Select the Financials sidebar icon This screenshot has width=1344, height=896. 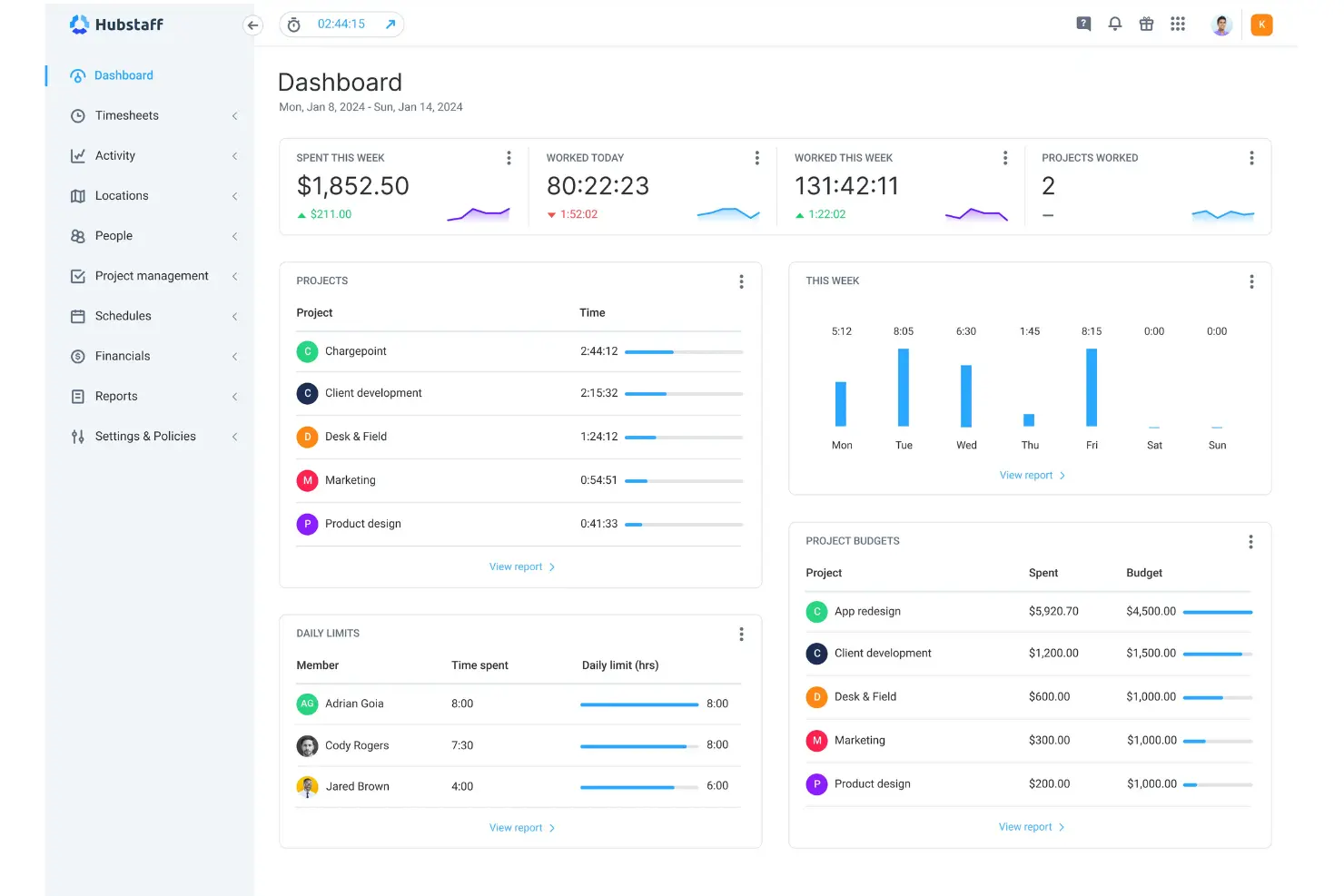point(78,356)
